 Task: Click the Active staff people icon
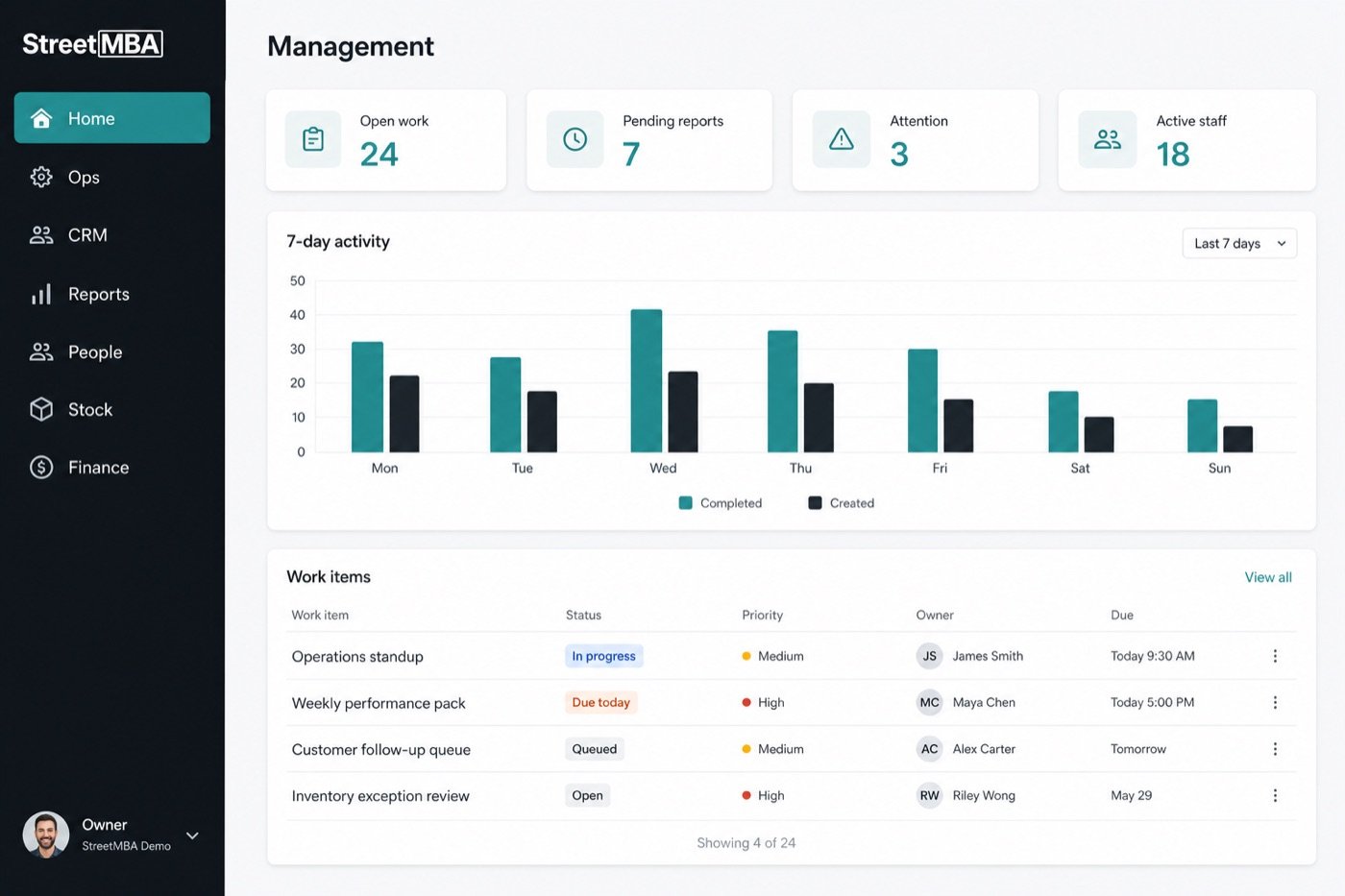(1108, 139)
